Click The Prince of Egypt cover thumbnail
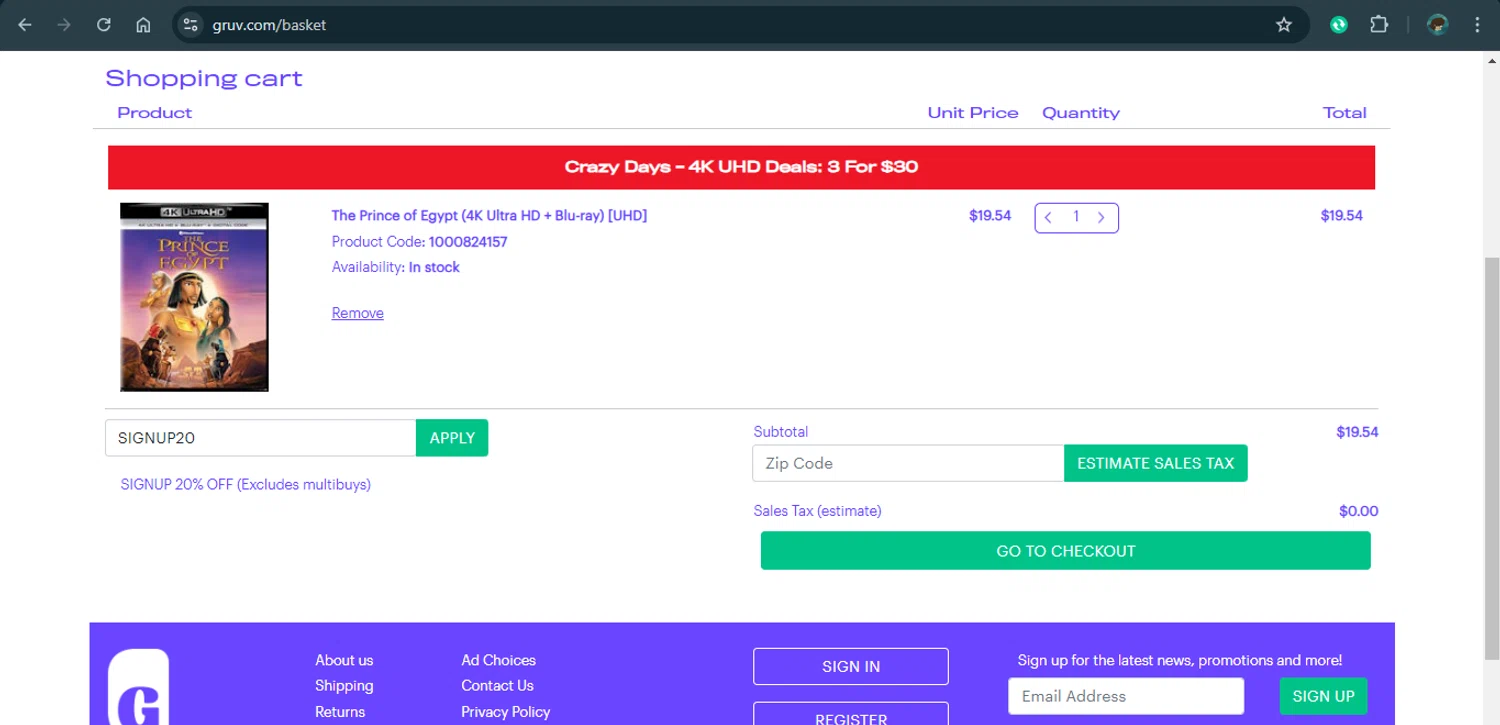 point(194,297)
